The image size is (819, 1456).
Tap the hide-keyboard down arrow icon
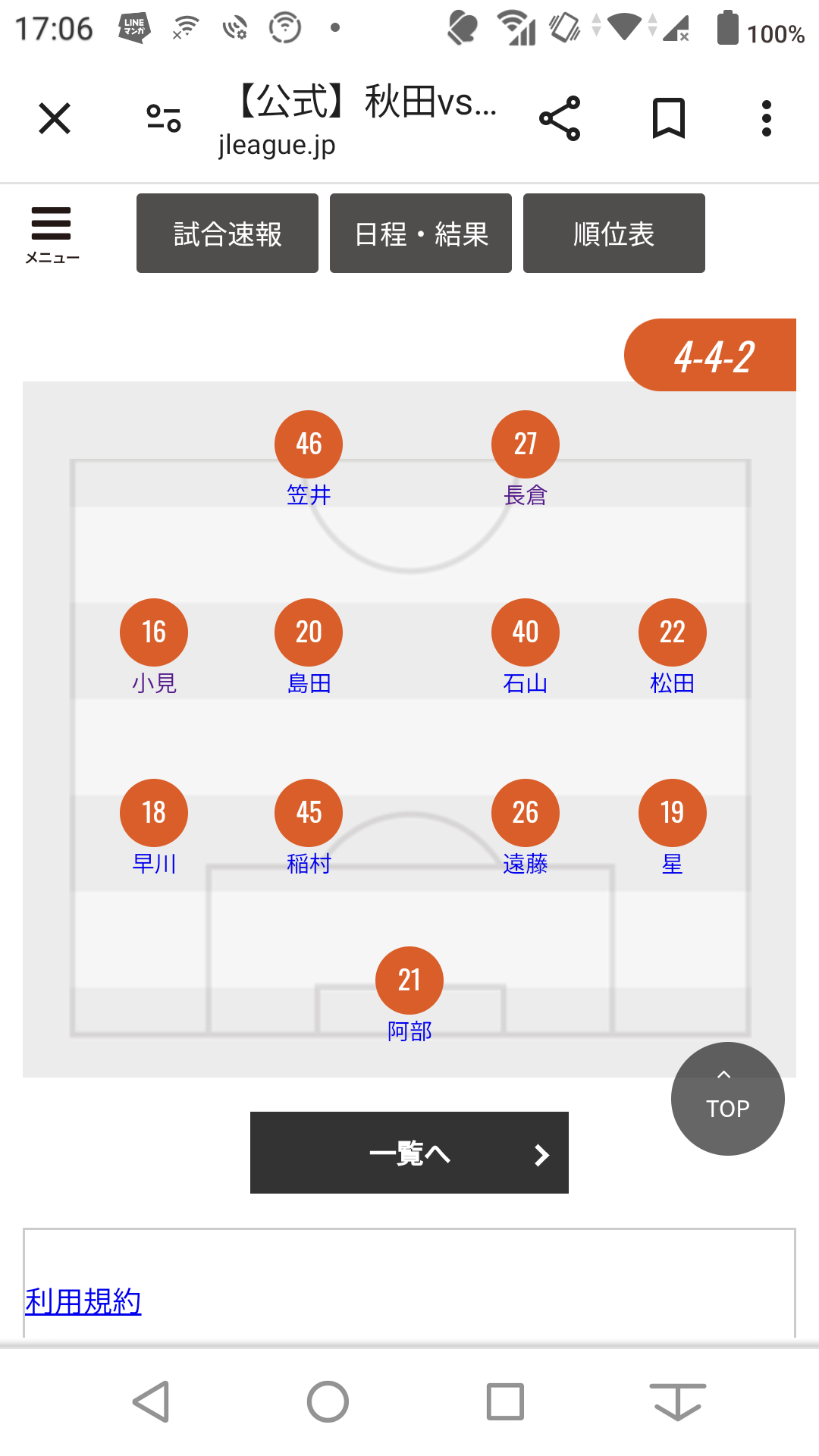pos(677,1401)
